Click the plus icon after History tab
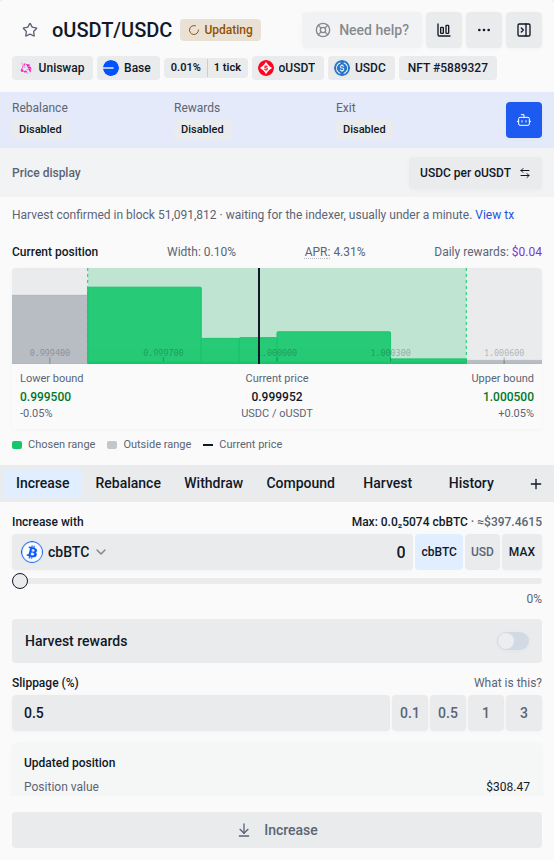The height and width of the screenshot is (860, 554). click(x=536, y=484)
